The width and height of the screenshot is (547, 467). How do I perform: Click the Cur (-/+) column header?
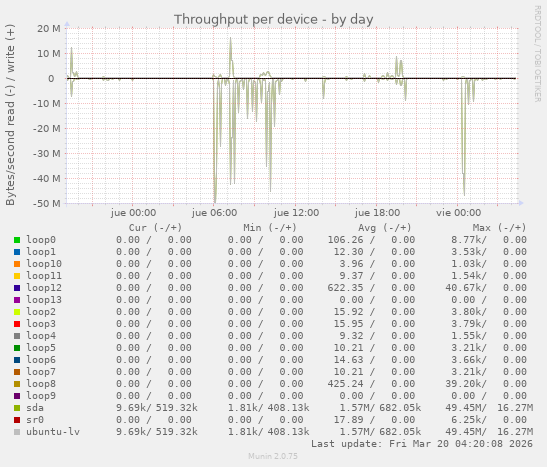tap(156, 228)
